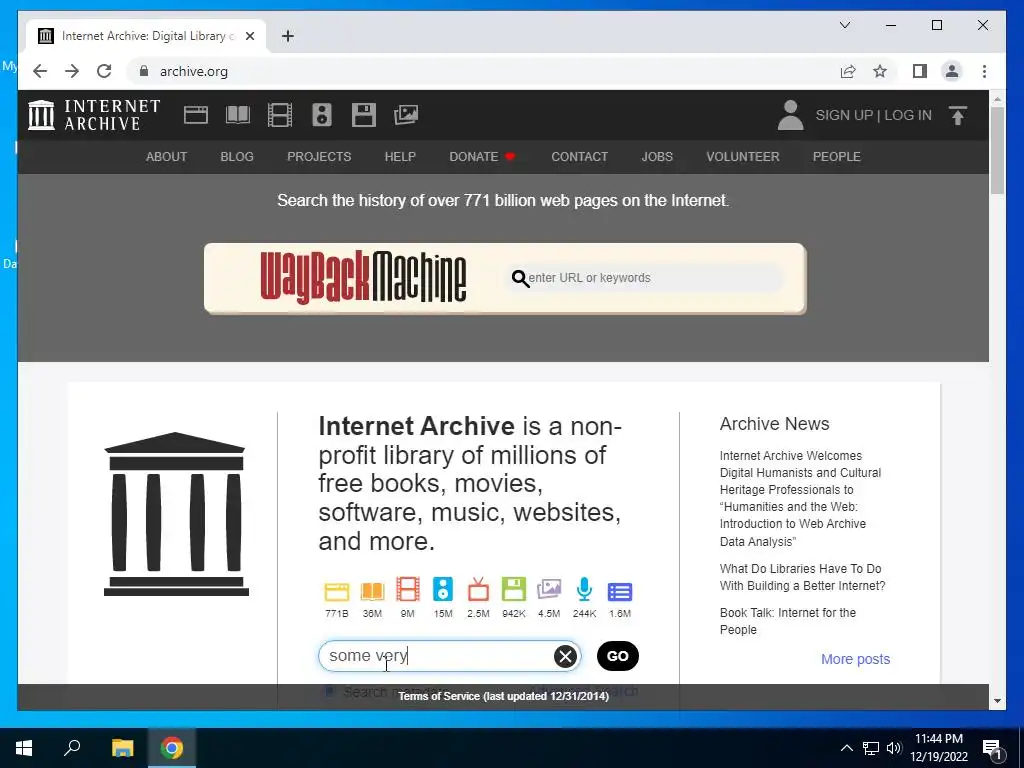Open the Software floppy icon in the top navigation

pyautogui.click(x=364, y=115)
